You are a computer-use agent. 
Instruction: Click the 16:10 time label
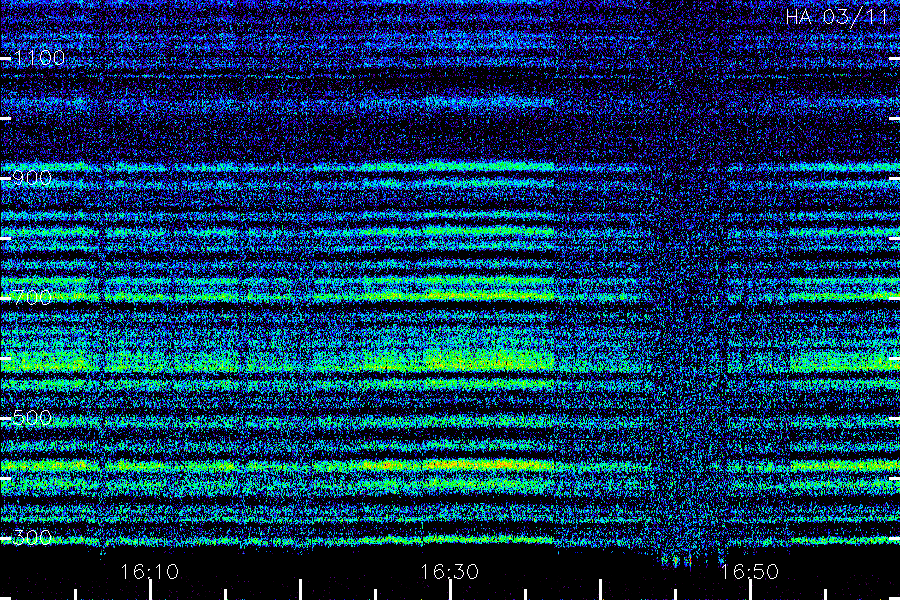click(x=150, y=572)
